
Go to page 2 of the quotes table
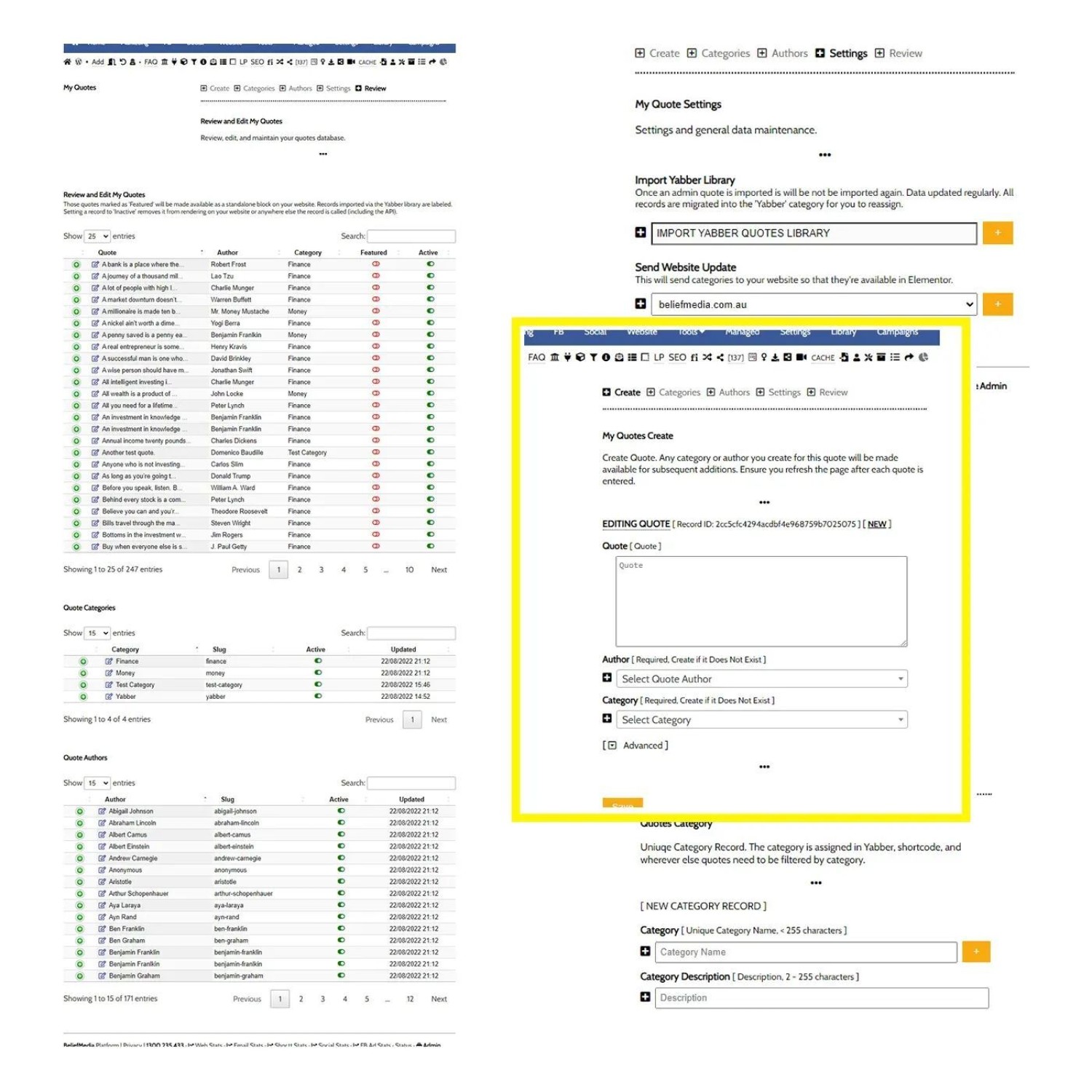(x=299, y=570)
